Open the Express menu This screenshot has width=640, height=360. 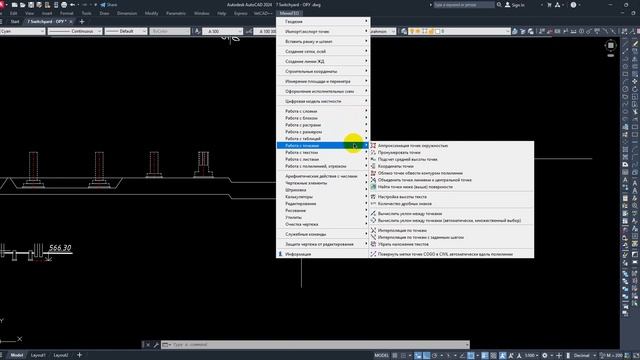240,13
